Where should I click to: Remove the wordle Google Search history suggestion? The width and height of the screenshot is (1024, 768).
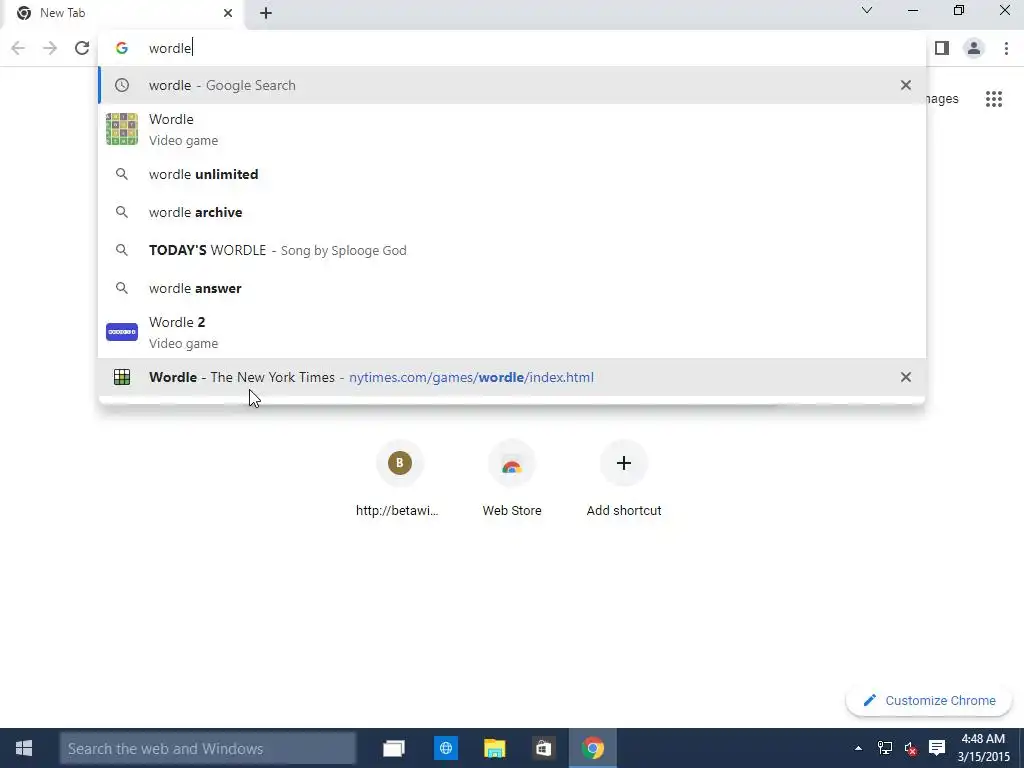point(906,85)
